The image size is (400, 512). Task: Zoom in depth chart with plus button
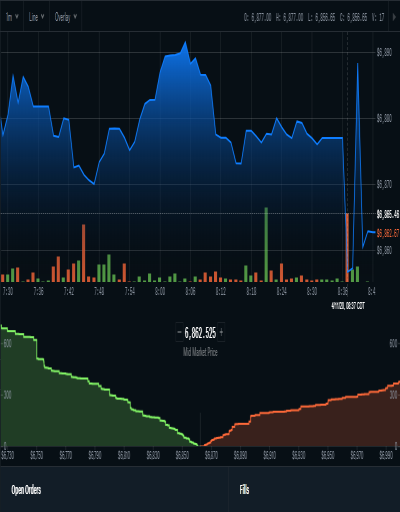coord(221,332)
